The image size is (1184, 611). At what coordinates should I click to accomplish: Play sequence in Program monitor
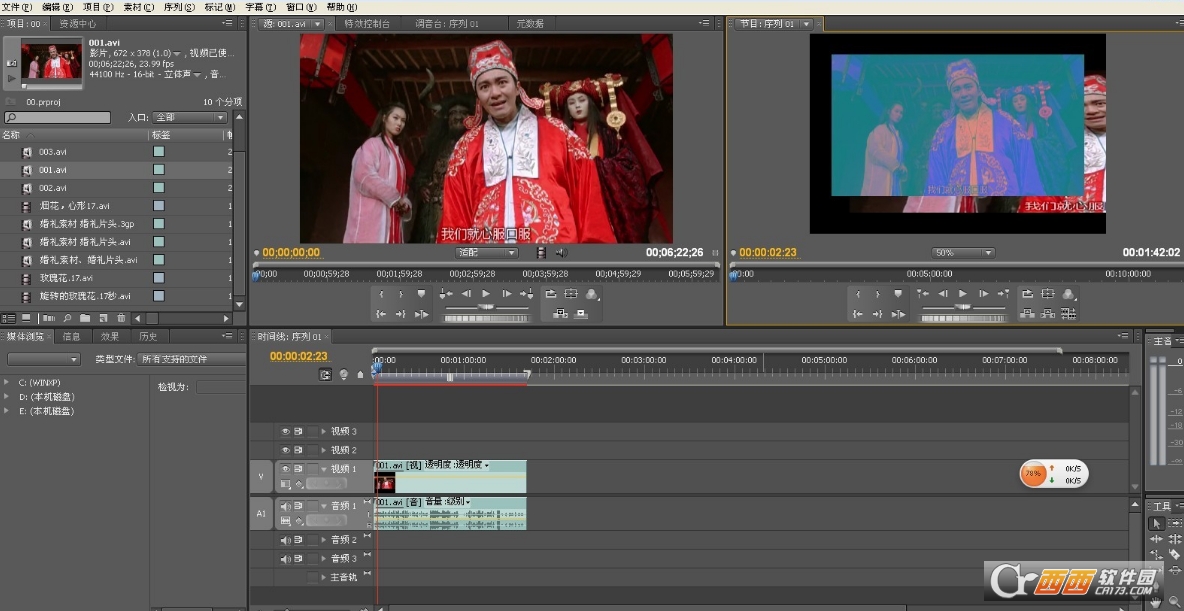[x=963, y=293]
